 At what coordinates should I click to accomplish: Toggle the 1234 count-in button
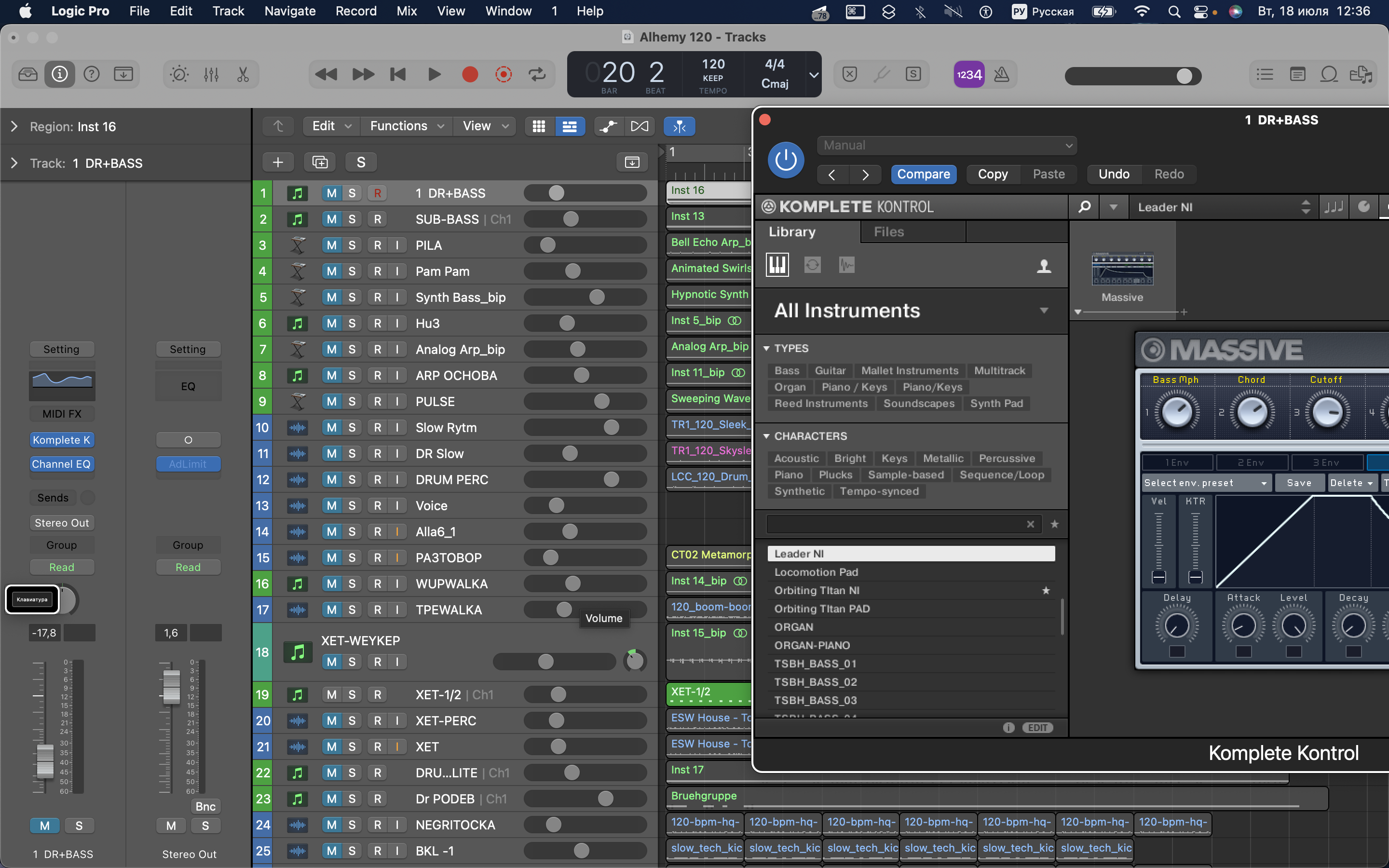[x=969, y=75]
